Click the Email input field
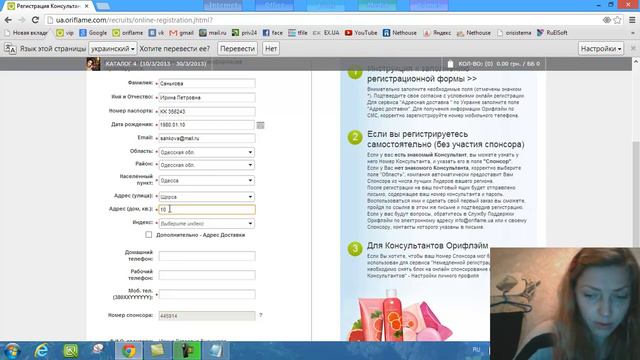The height and width of the screenshot is (360, 640). point(207,138)
